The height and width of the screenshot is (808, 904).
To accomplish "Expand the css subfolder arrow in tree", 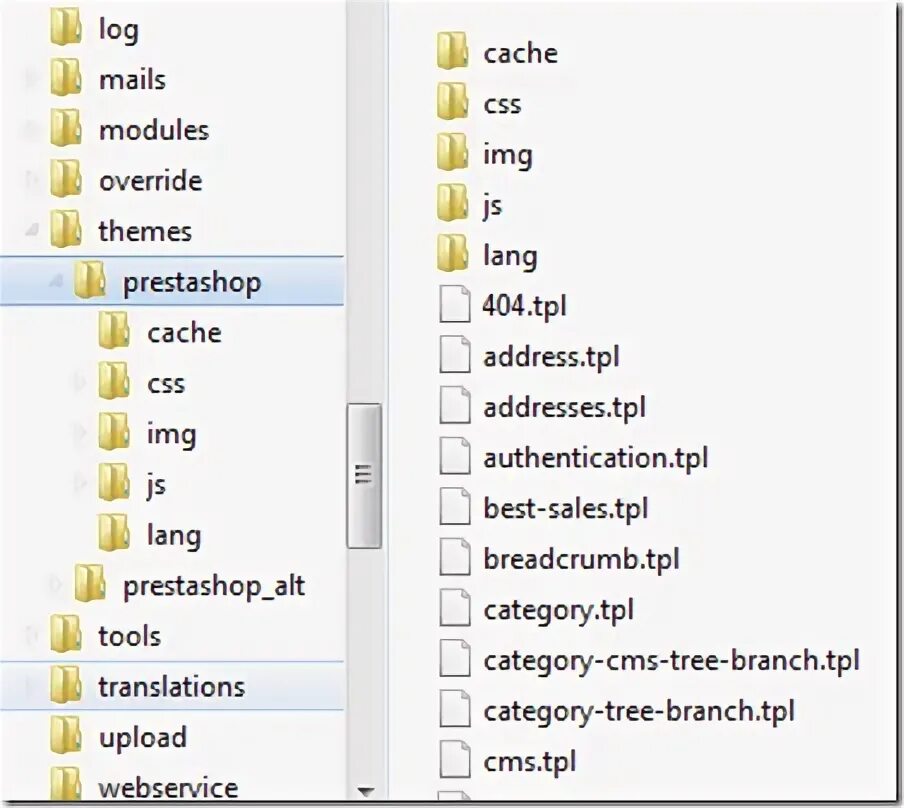I will 80,382.
